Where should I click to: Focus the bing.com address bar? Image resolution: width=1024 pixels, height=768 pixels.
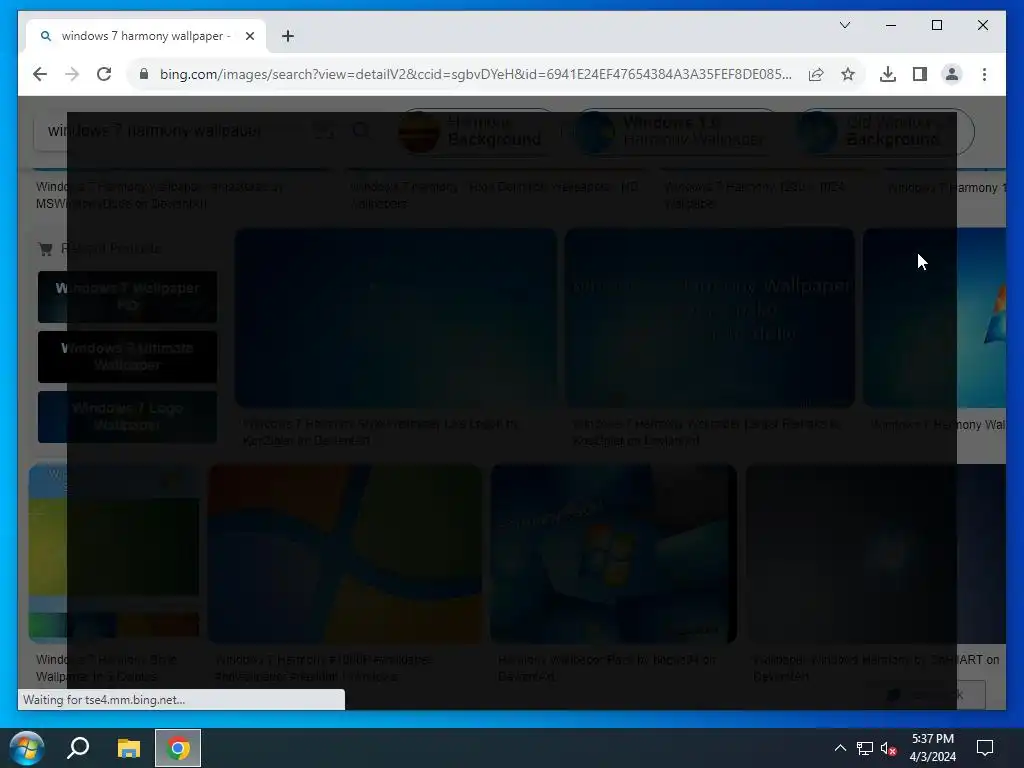click(475, 74)
